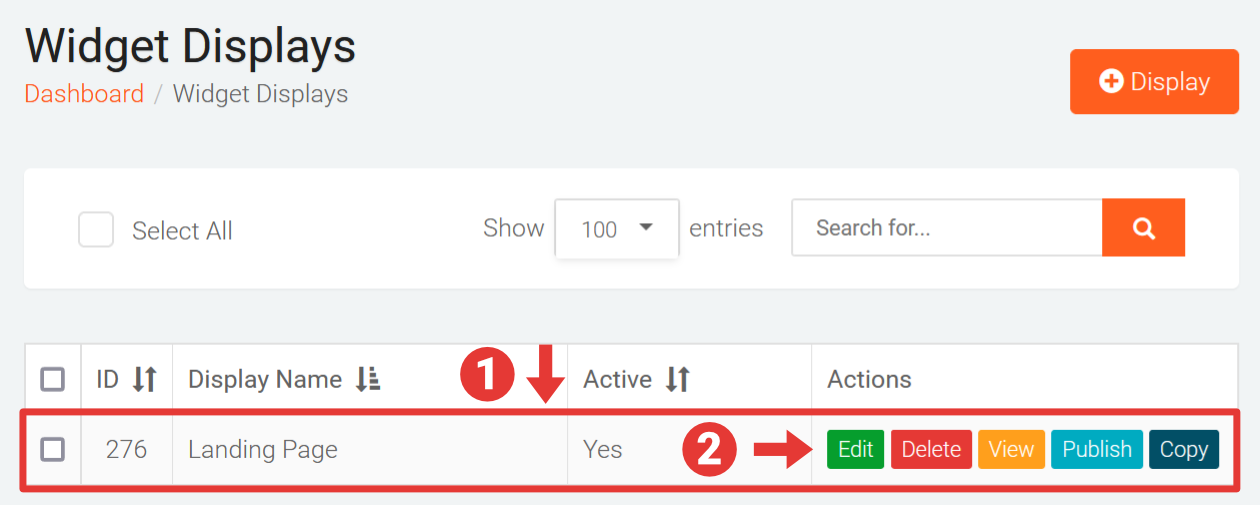Go to the Dashboard breadcrumb link
This screenshot has width=1260, height=505.
tap(84, 94)
